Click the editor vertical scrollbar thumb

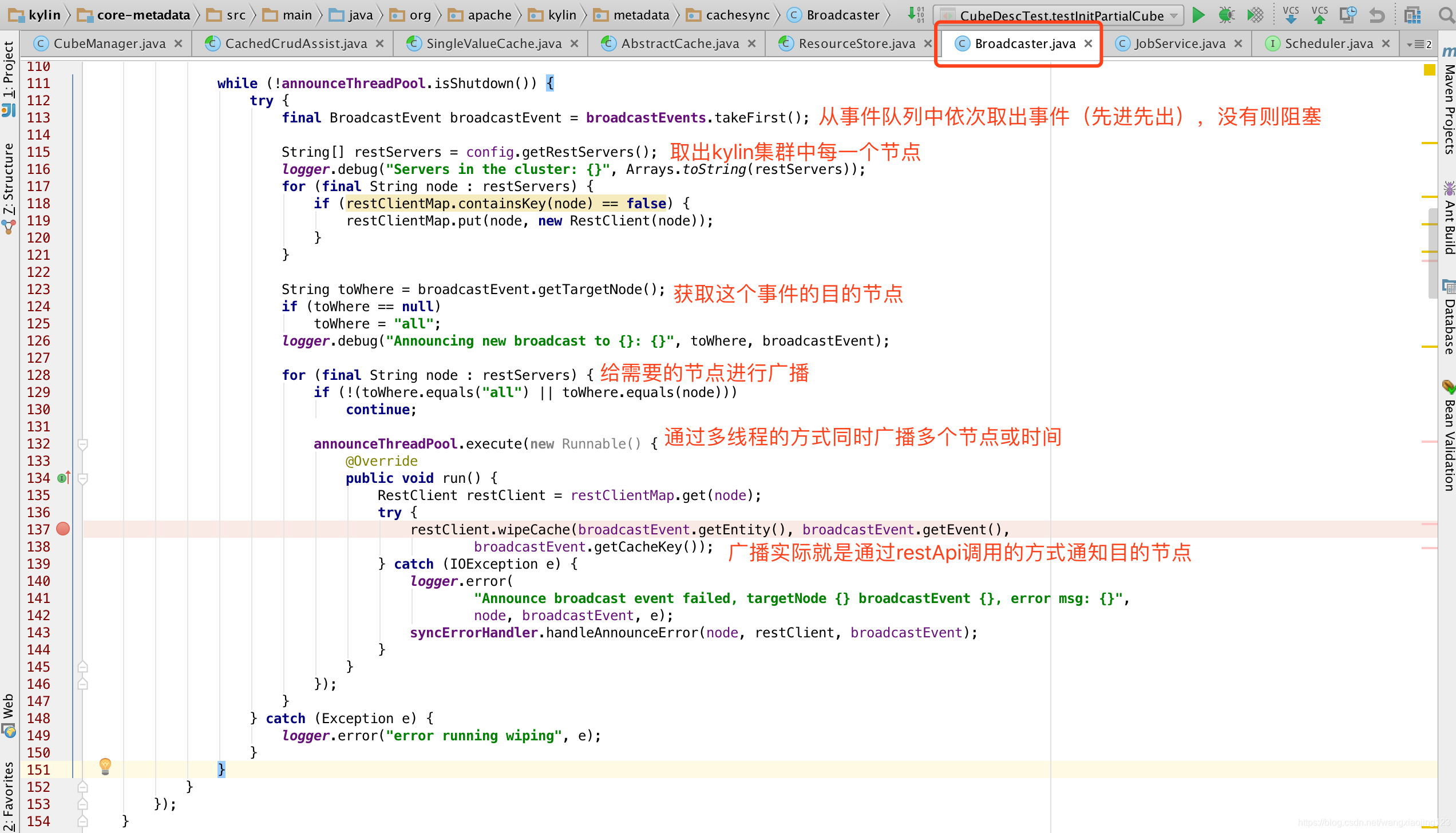tap(1433, 253)
